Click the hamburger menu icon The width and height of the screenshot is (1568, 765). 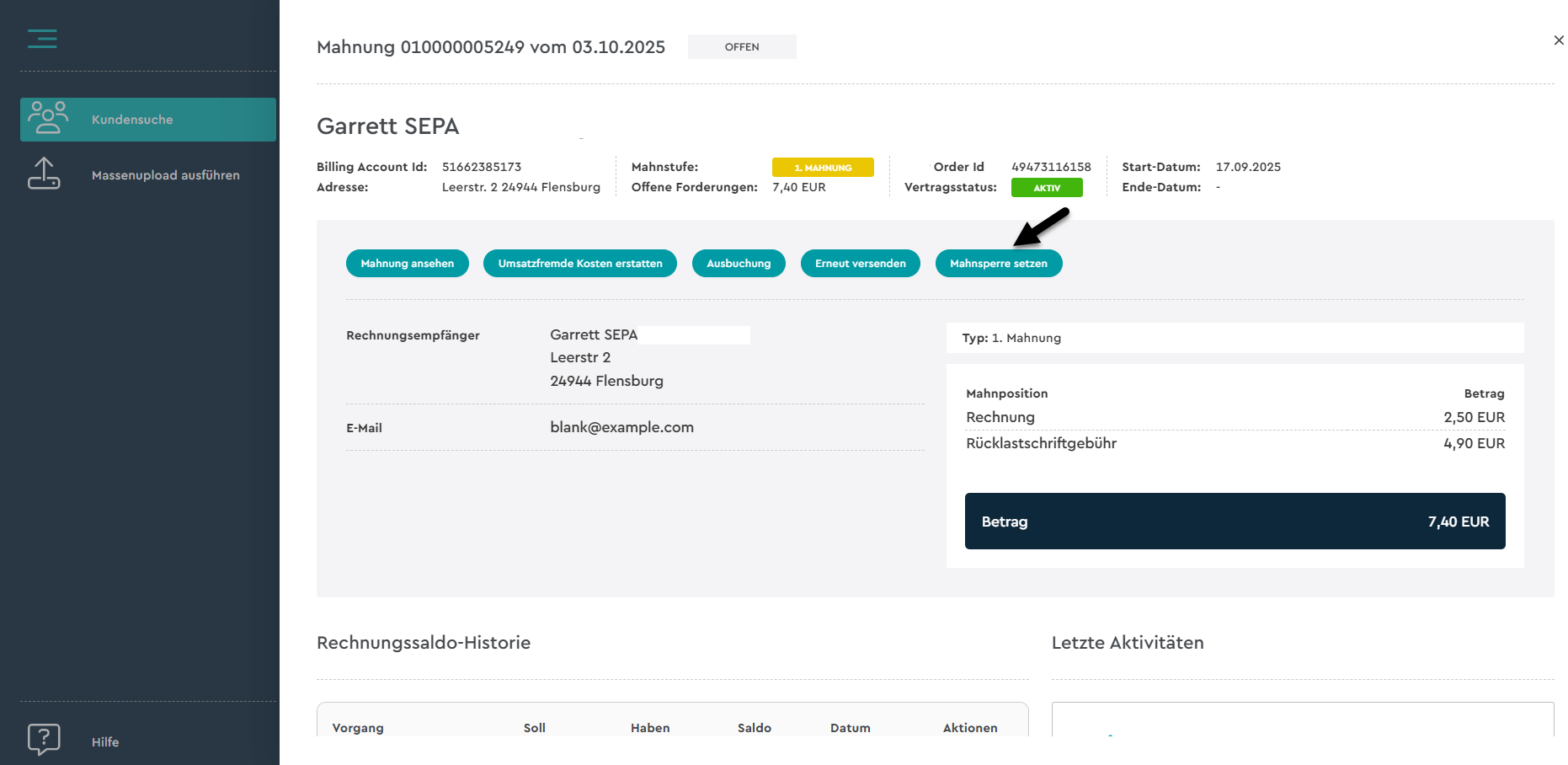coord(42,39)
